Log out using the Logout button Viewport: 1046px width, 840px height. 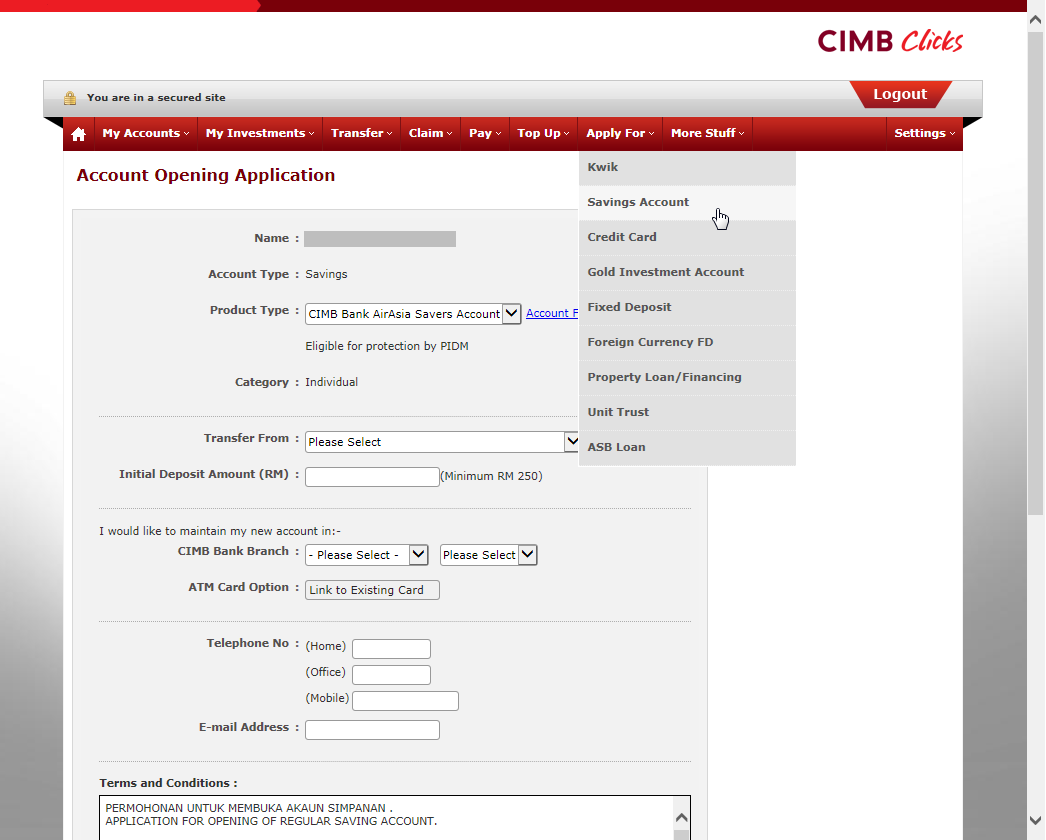coord(900,94)
